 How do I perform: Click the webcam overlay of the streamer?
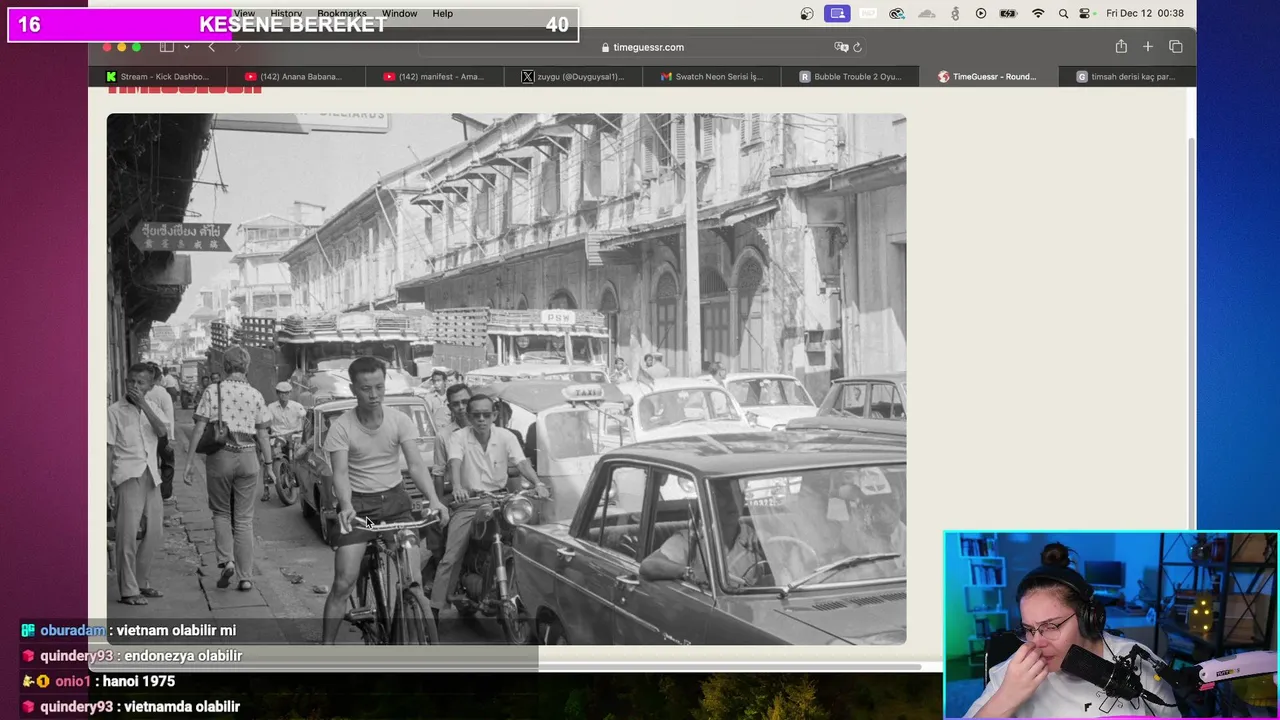tap(1111, 626)
